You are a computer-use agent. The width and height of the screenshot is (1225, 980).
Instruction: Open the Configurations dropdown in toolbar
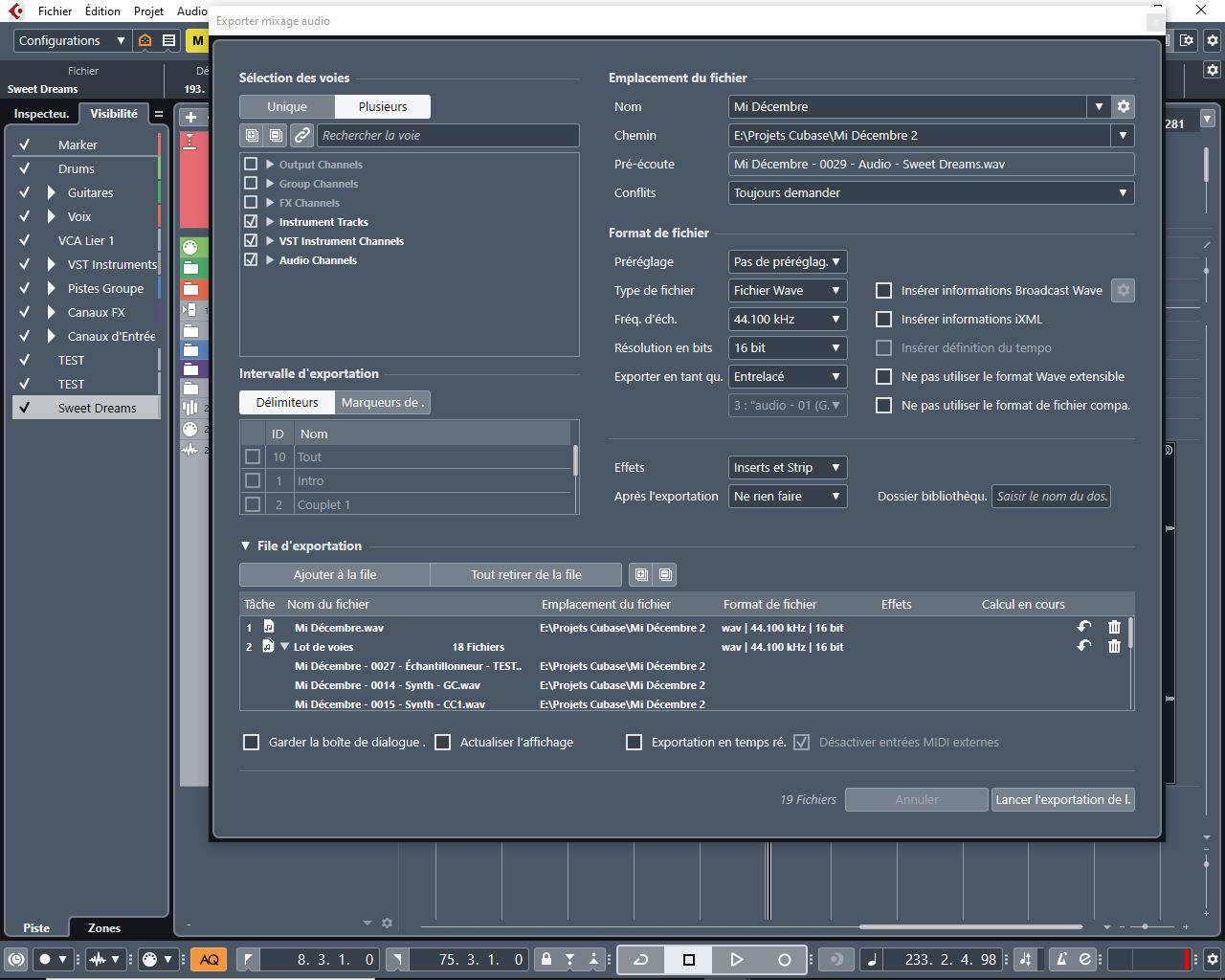coord(72,40)
